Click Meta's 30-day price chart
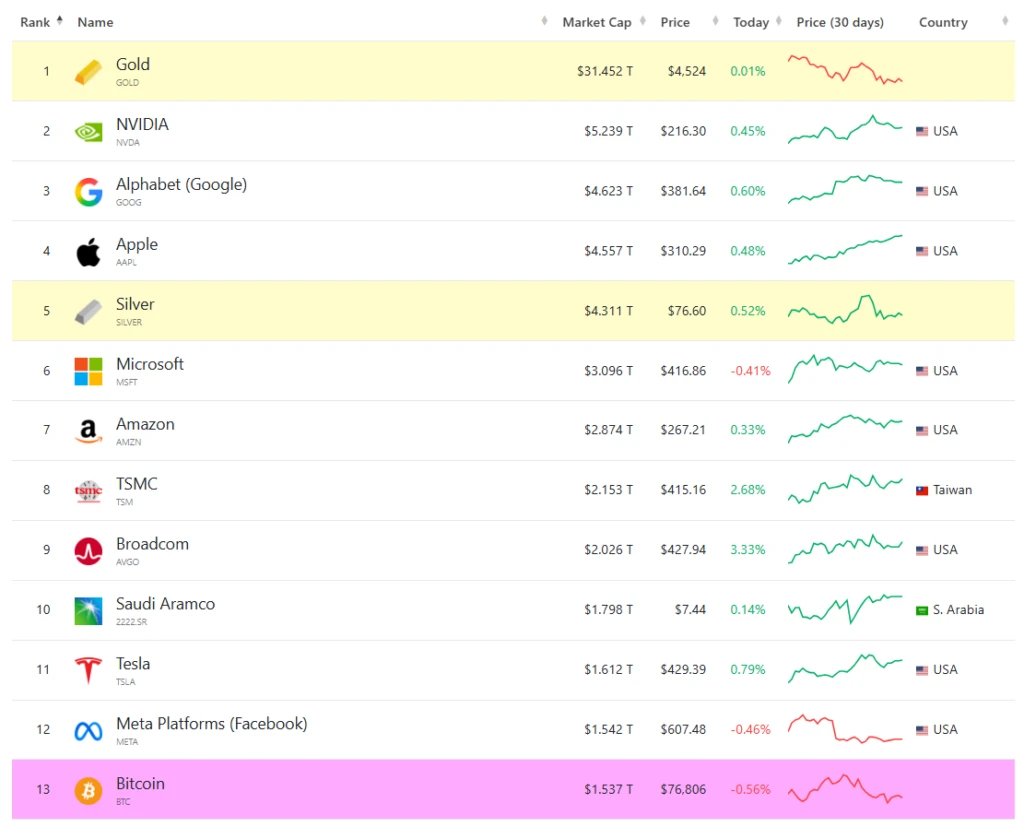This screenshot has width=1024, height=827. click(845, 729)
